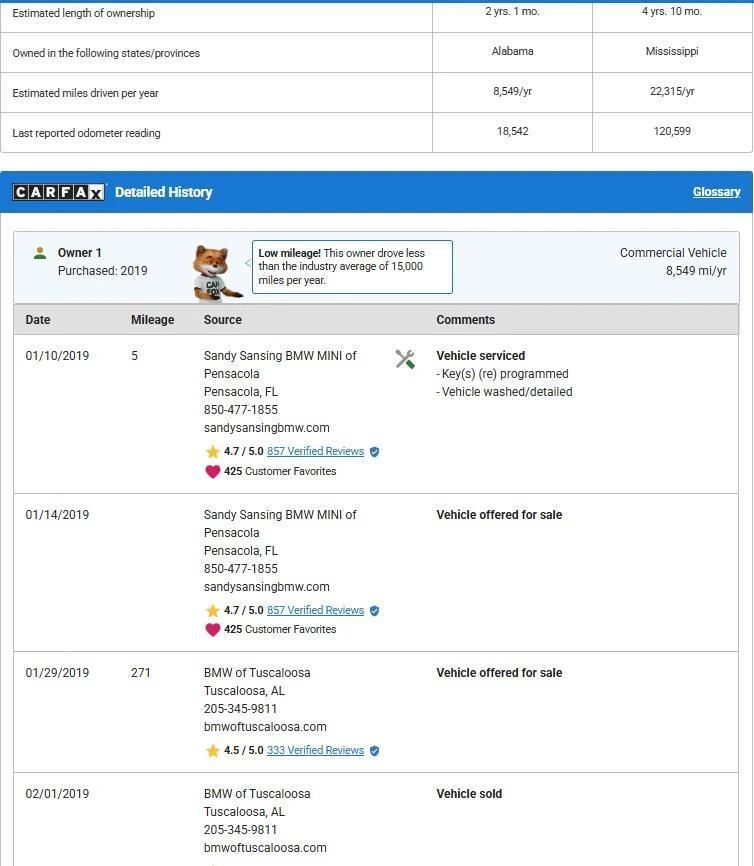This screenshot has height=866, width=754.
Task: Click the Low mileage tooltip box
Action: [x=352, y=267]
